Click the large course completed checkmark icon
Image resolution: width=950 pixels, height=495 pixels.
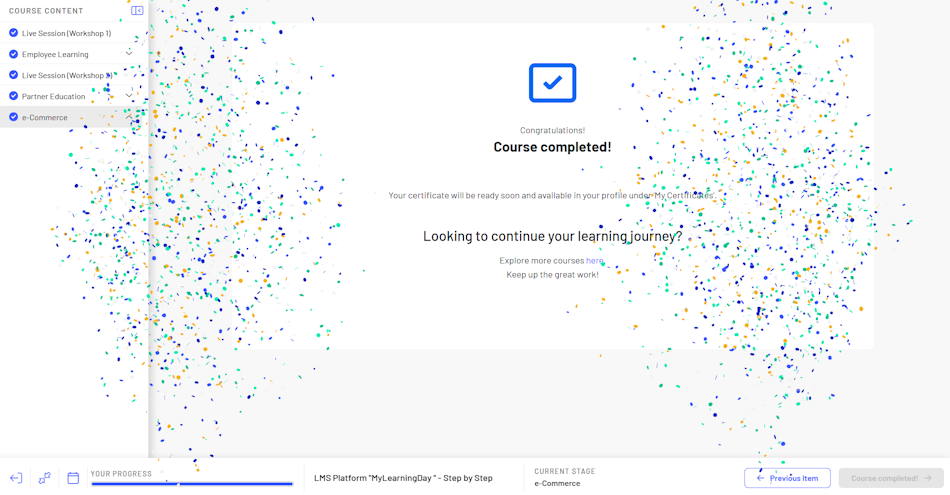(552, 83)
